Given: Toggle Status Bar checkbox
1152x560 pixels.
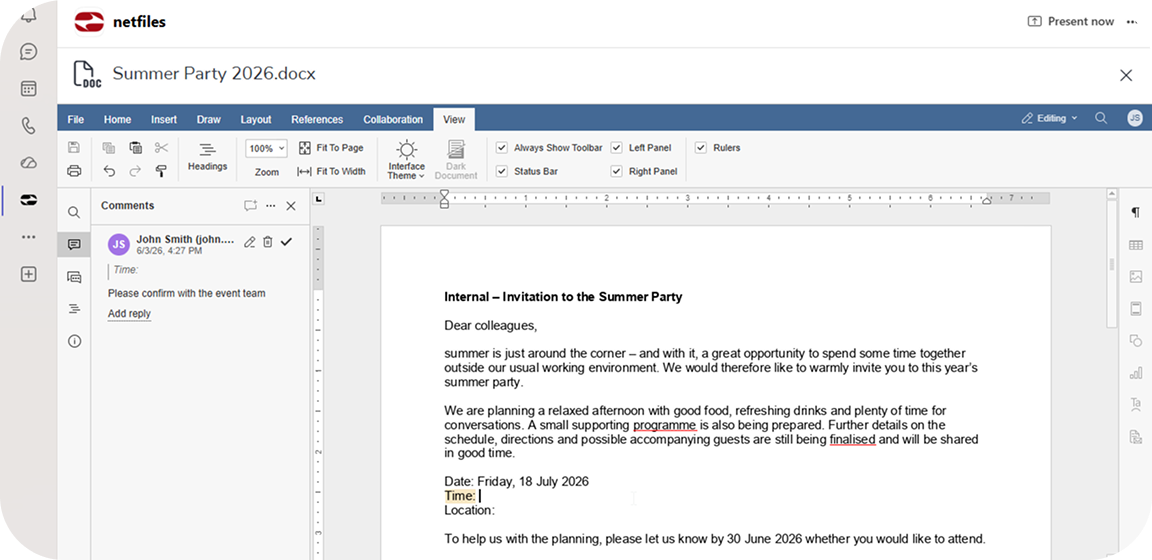Looking at the screenshot, I should [502, 171].
